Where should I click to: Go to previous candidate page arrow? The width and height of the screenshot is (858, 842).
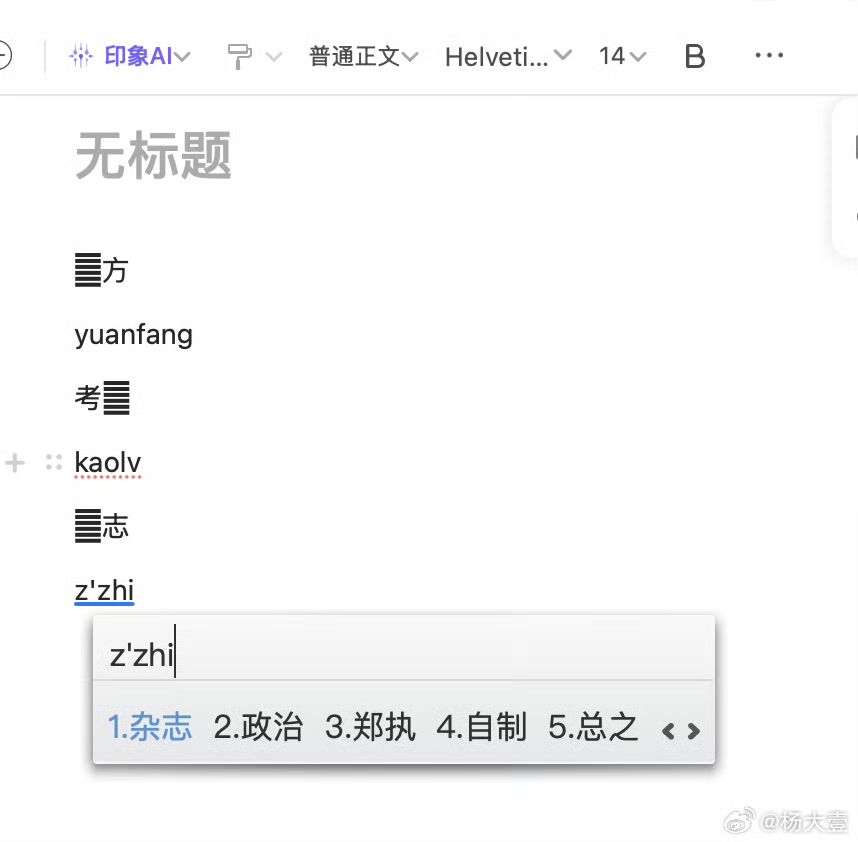[x=668, y=731]
